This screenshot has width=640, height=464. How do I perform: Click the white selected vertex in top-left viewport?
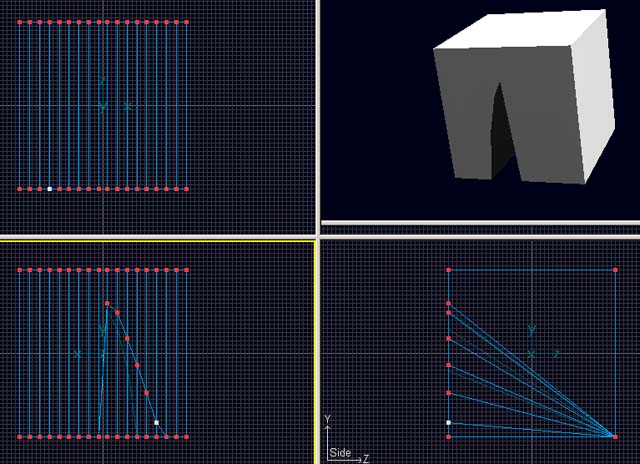point(49,188)
